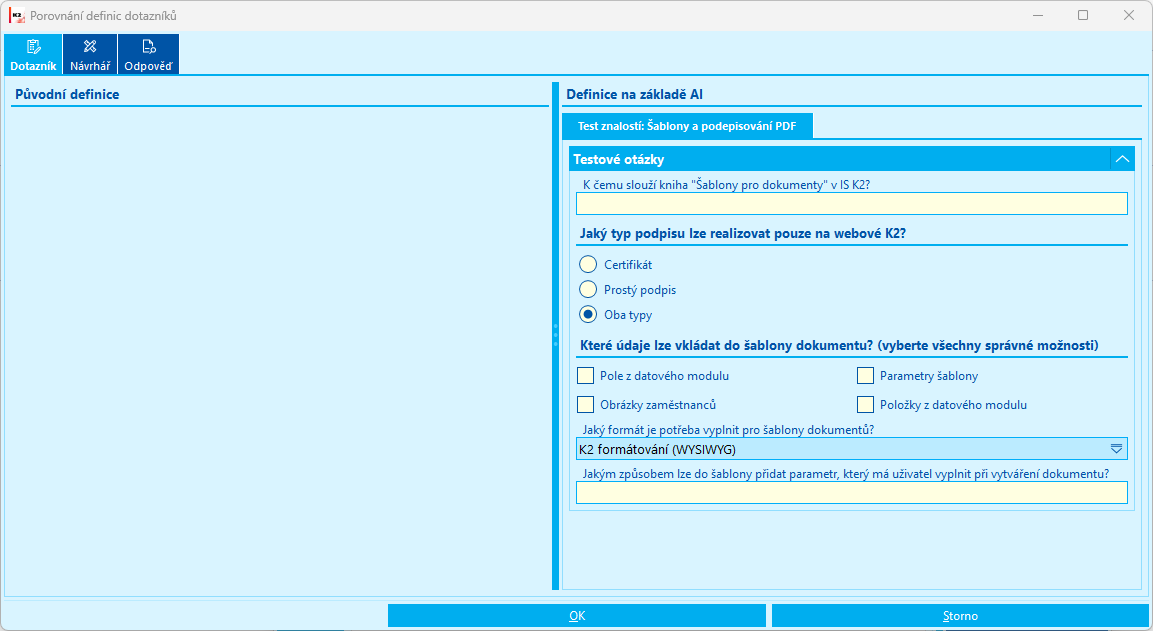Click the answer field for Šablony pro dokumenty question
The height and width of the screenshot is (631, 1153).
click(x=852, y=204)
